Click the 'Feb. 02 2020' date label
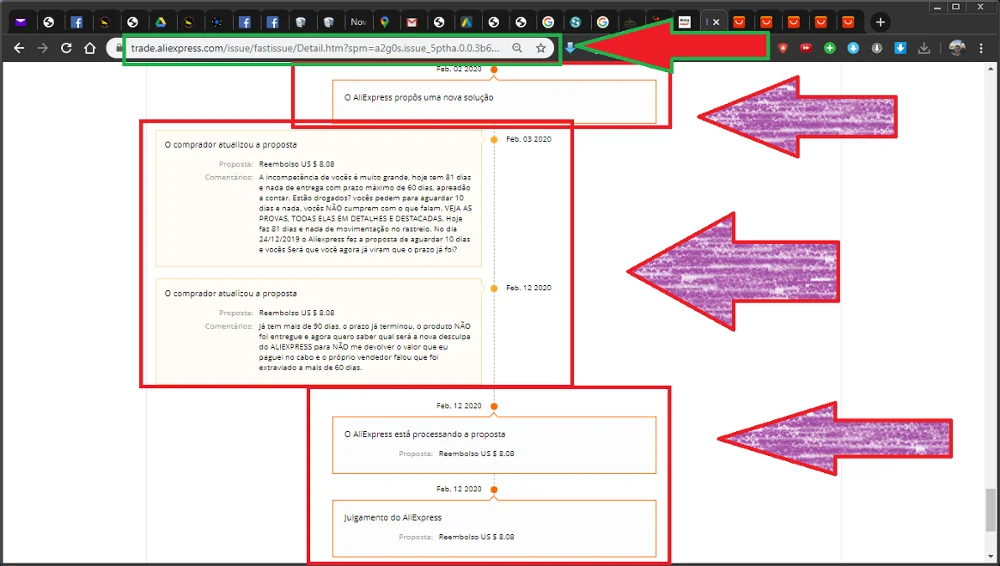 tap(459, 69)
